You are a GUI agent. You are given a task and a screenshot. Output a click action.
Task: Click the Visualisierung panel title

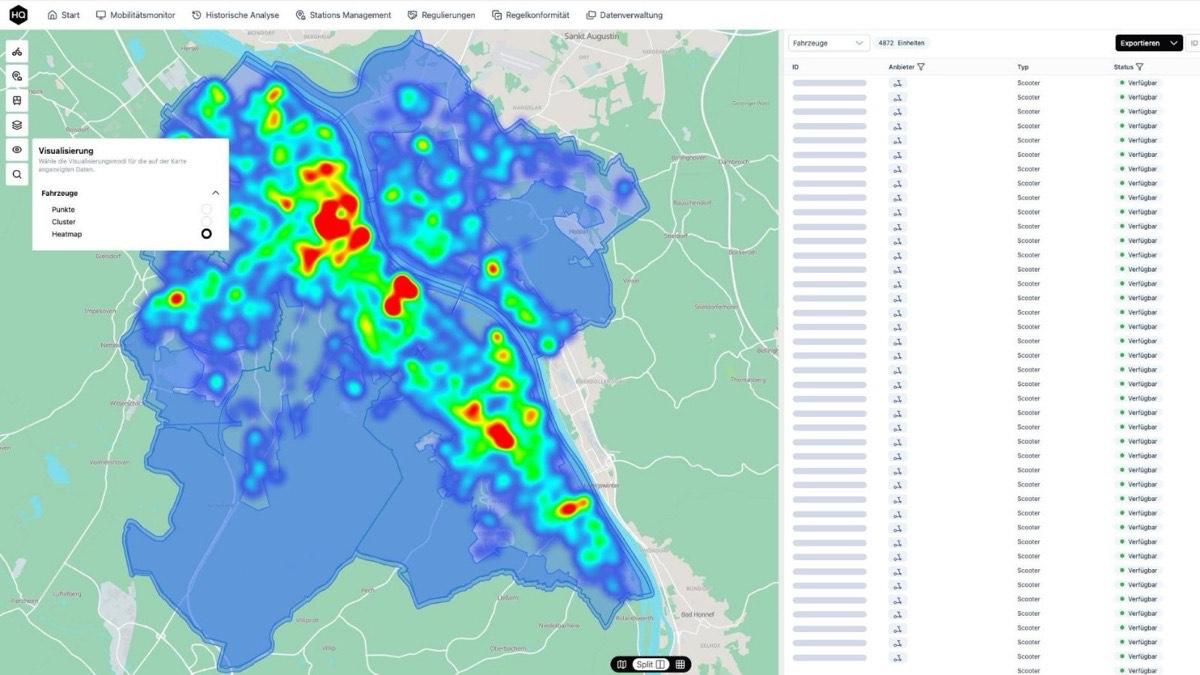(x=66, y=151)
